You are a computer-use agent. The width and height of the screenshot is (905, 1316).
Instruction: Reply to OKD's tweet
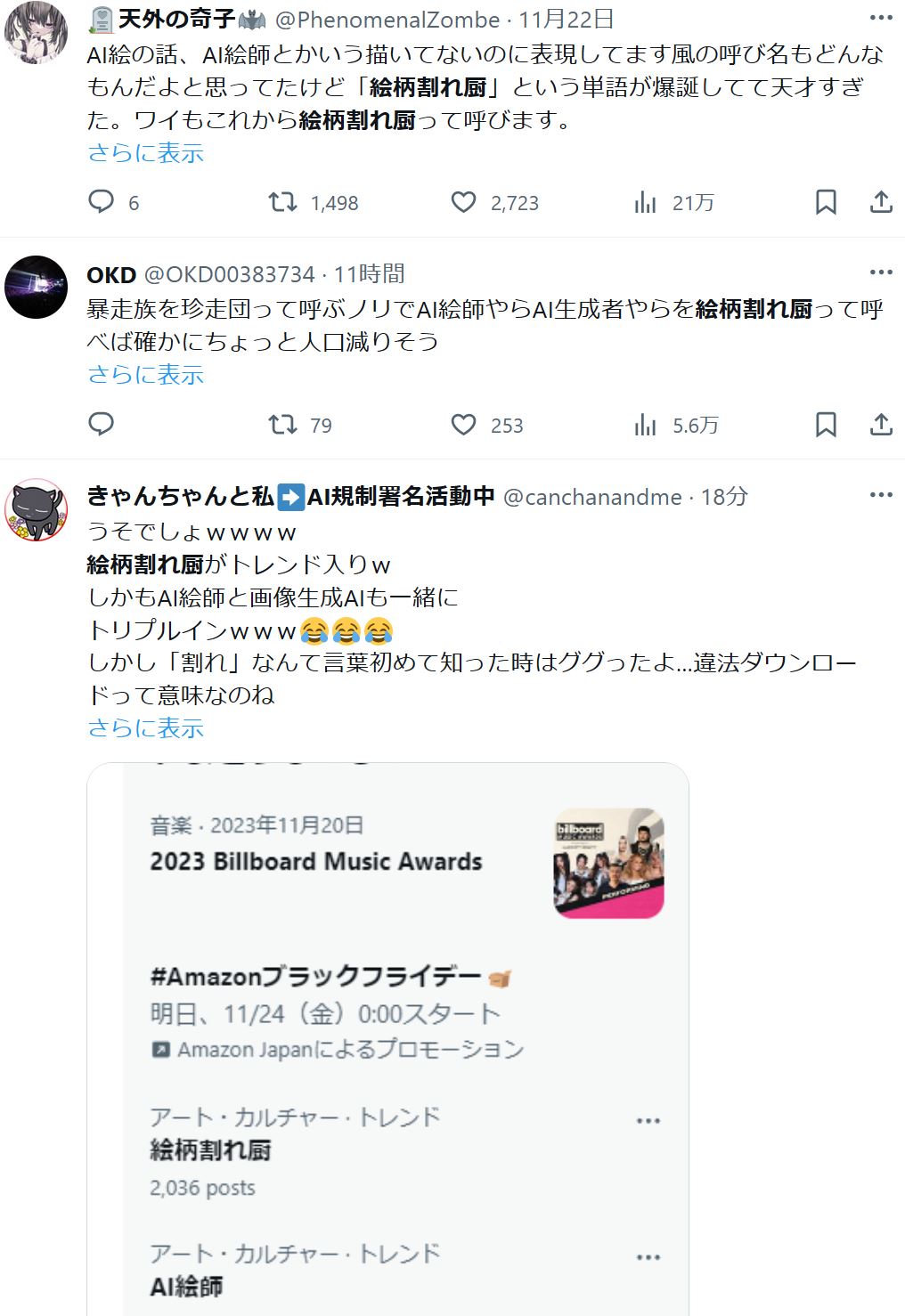tap(102, 424)
